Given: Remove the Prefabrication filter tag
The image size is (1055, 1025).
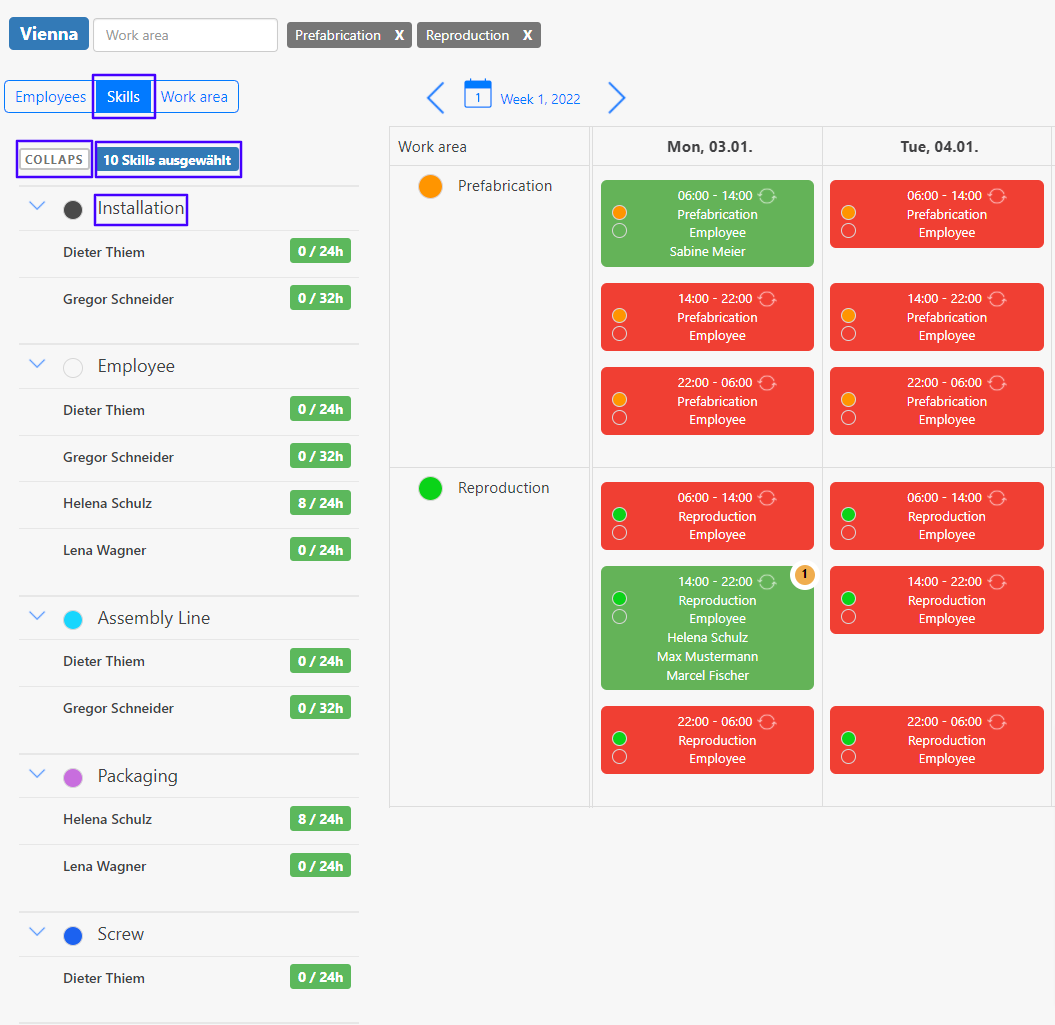Looking at the screenshot, I should 399,35.
